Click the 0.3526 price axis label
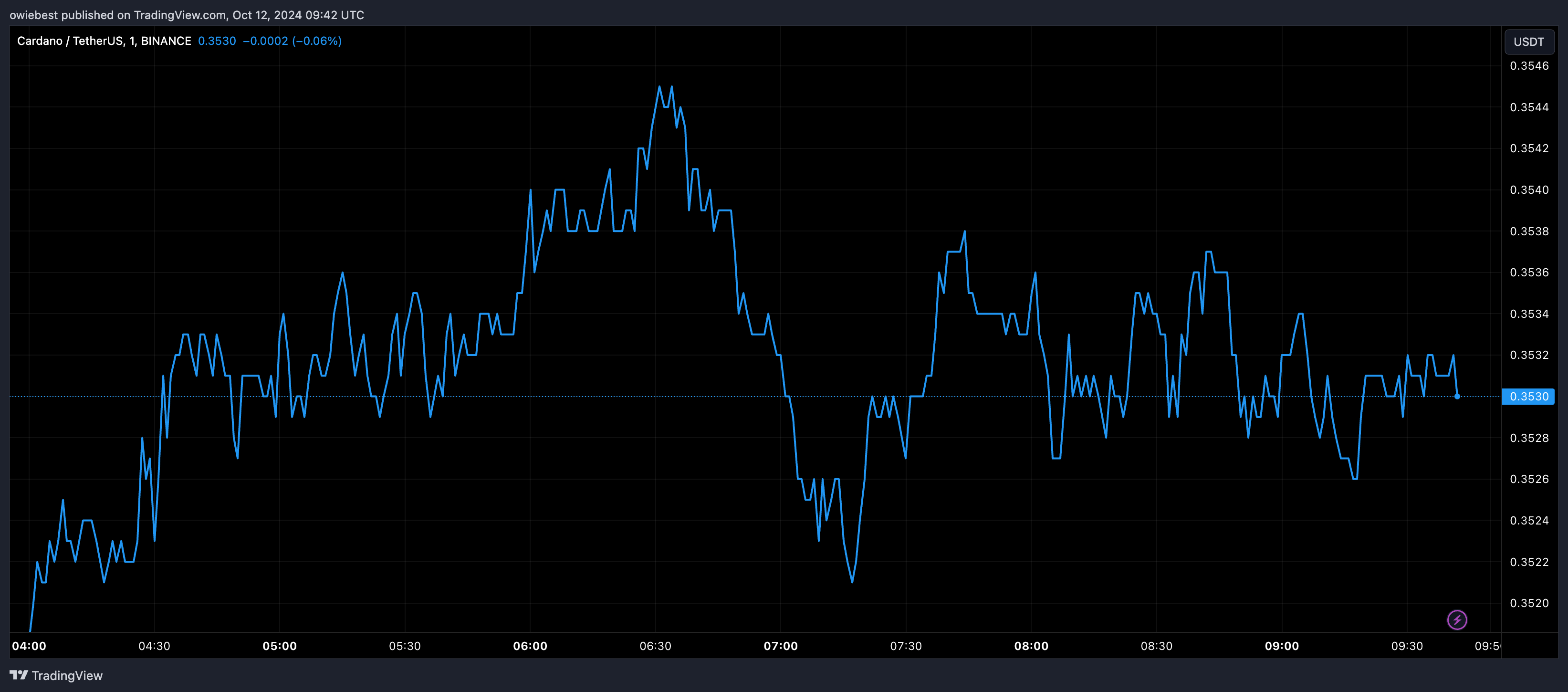This screenshot has width=1568, height=692. 1529,479
